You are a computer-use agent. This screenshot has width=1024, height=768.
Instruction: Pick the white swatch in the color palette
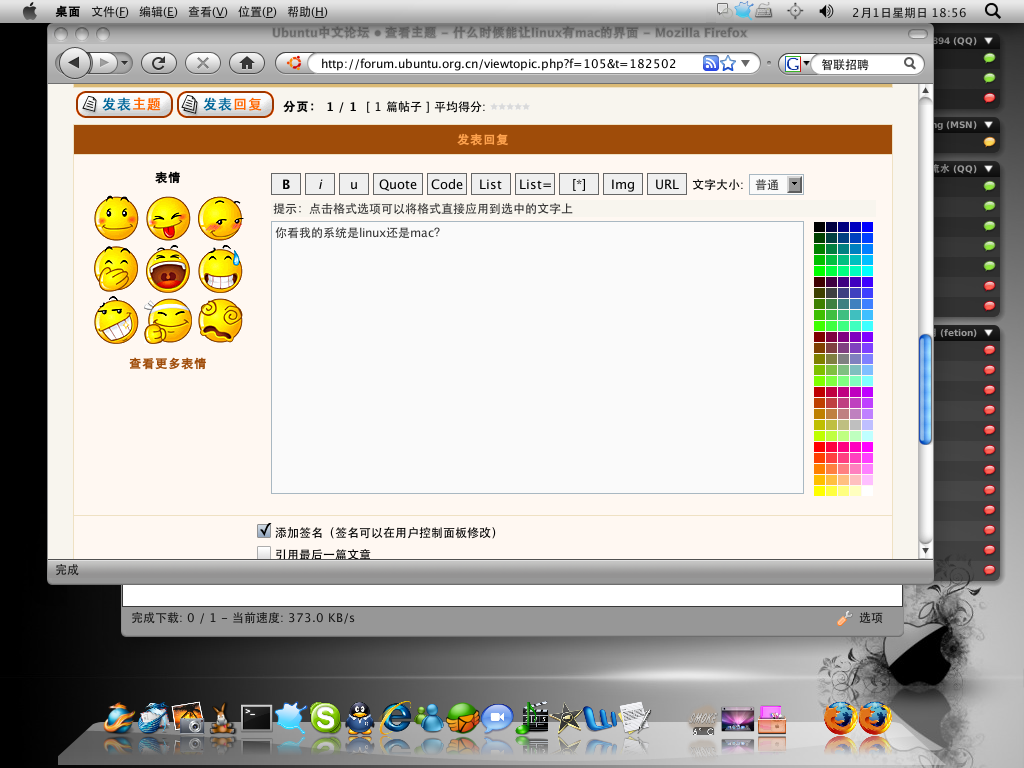[867, 490]
